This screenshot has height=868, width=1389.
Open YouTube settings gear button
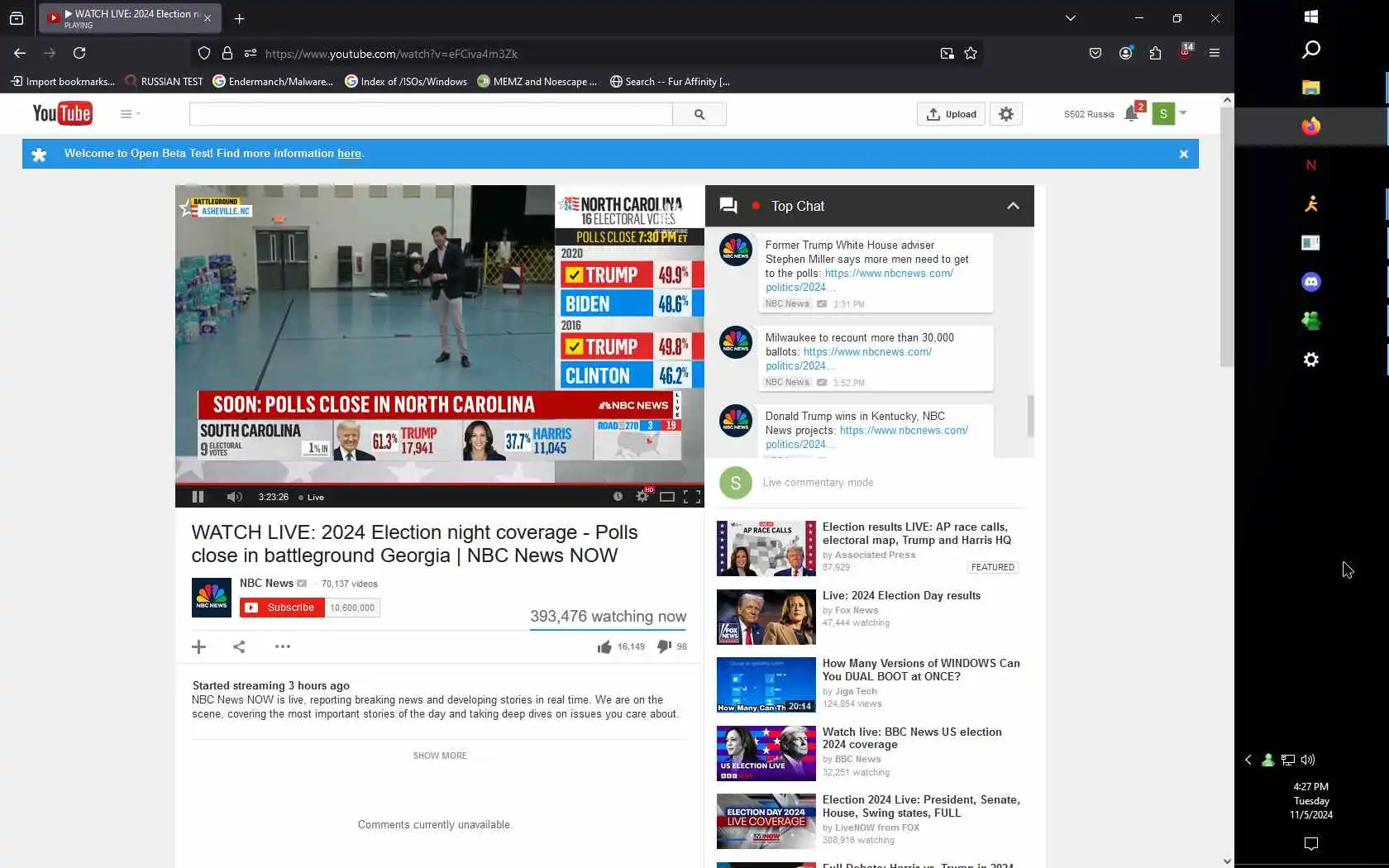[1006, 114]
